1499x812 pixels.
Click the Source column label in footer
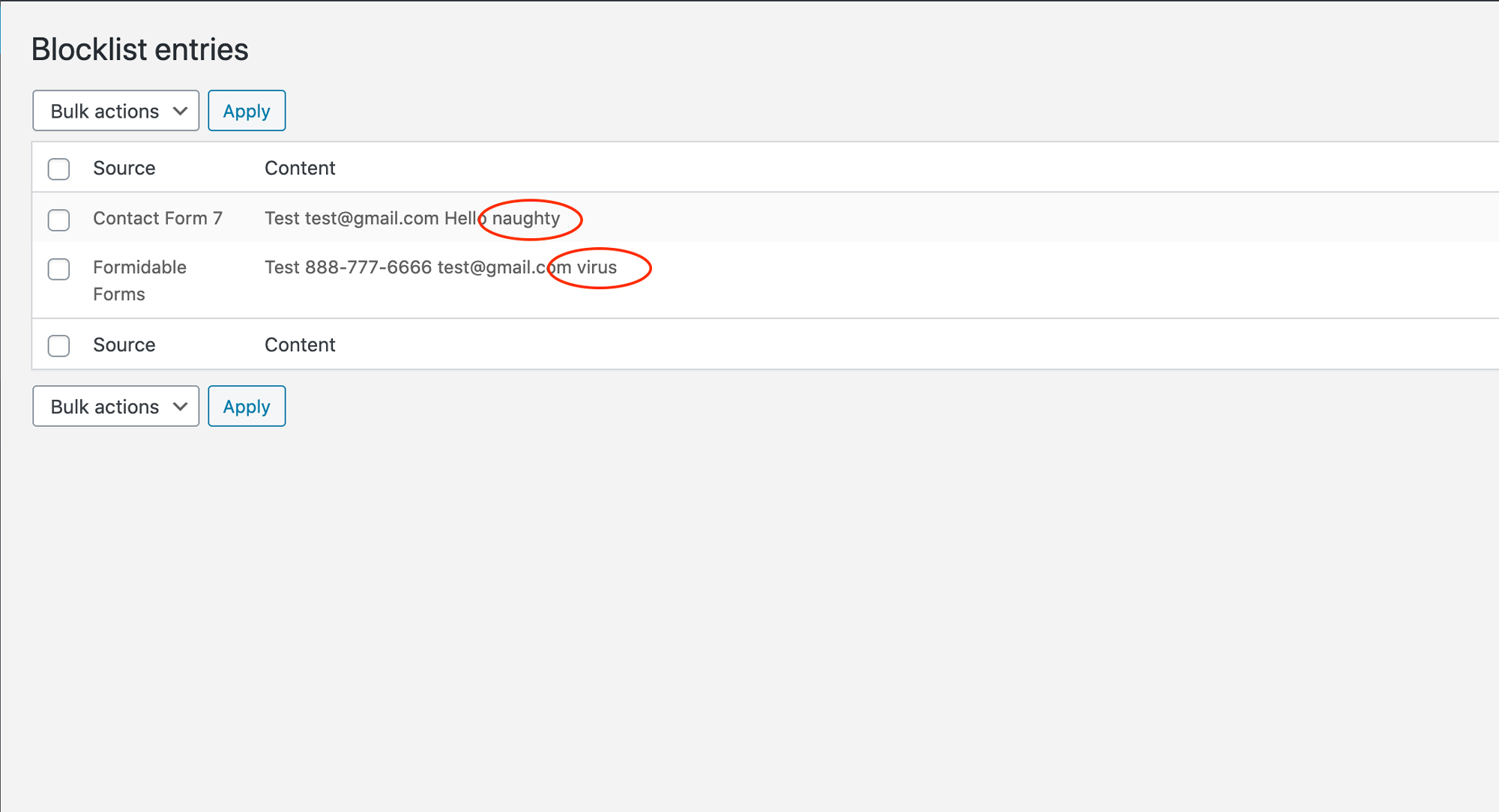pyautogui.click(x=124, y=345)
